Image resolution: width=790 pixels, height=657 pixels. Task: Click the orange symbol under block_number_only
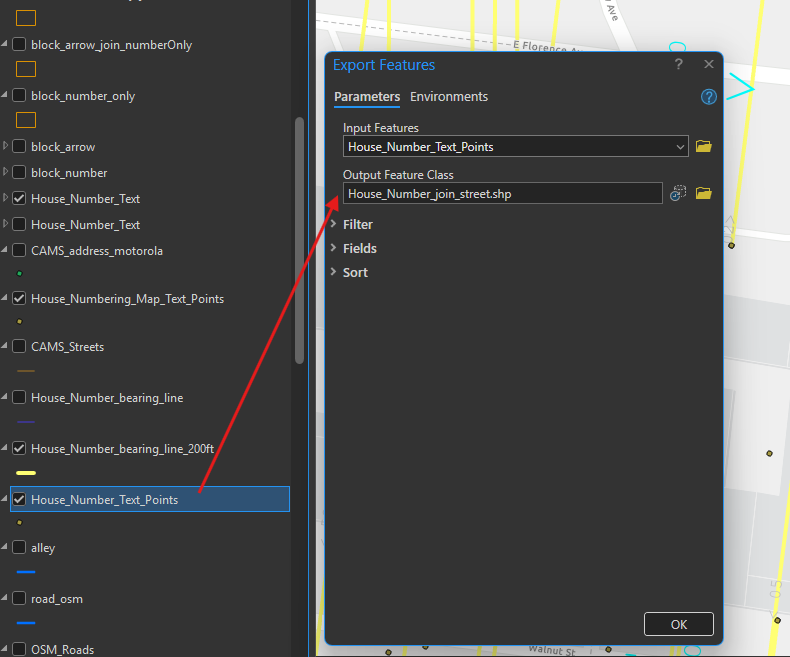tap(26, 120)
